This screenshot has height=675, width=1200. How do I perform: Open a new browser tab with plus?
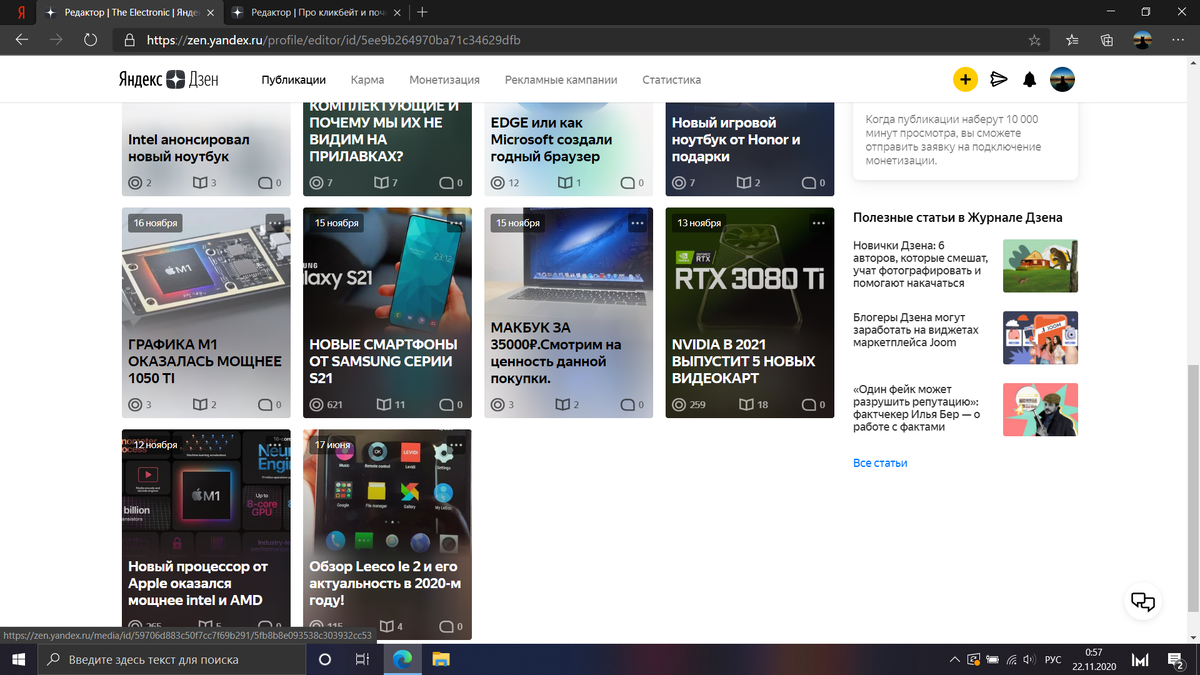(423, 12)
